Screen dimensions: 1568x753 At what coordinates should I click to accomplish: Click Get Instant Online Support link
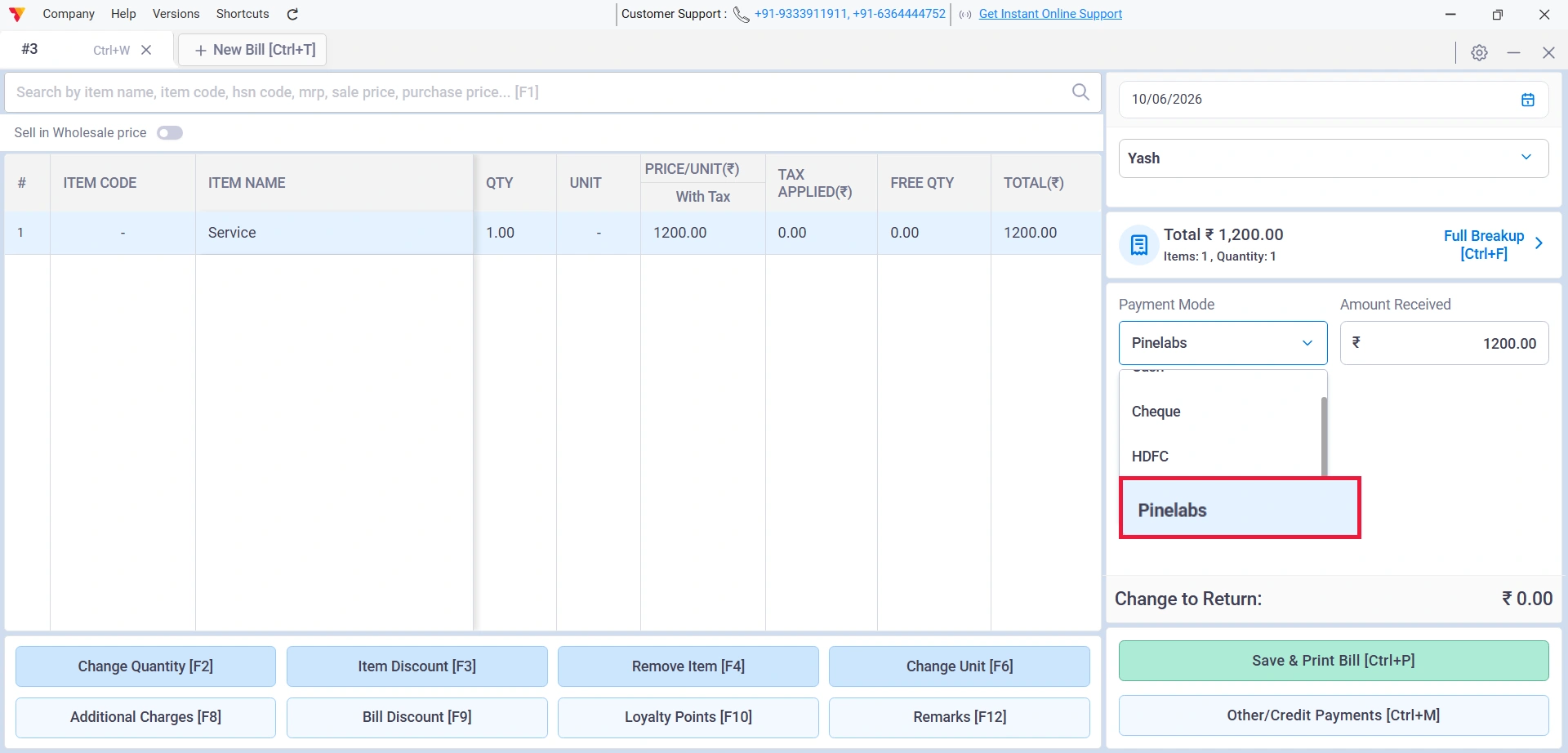1050,14
